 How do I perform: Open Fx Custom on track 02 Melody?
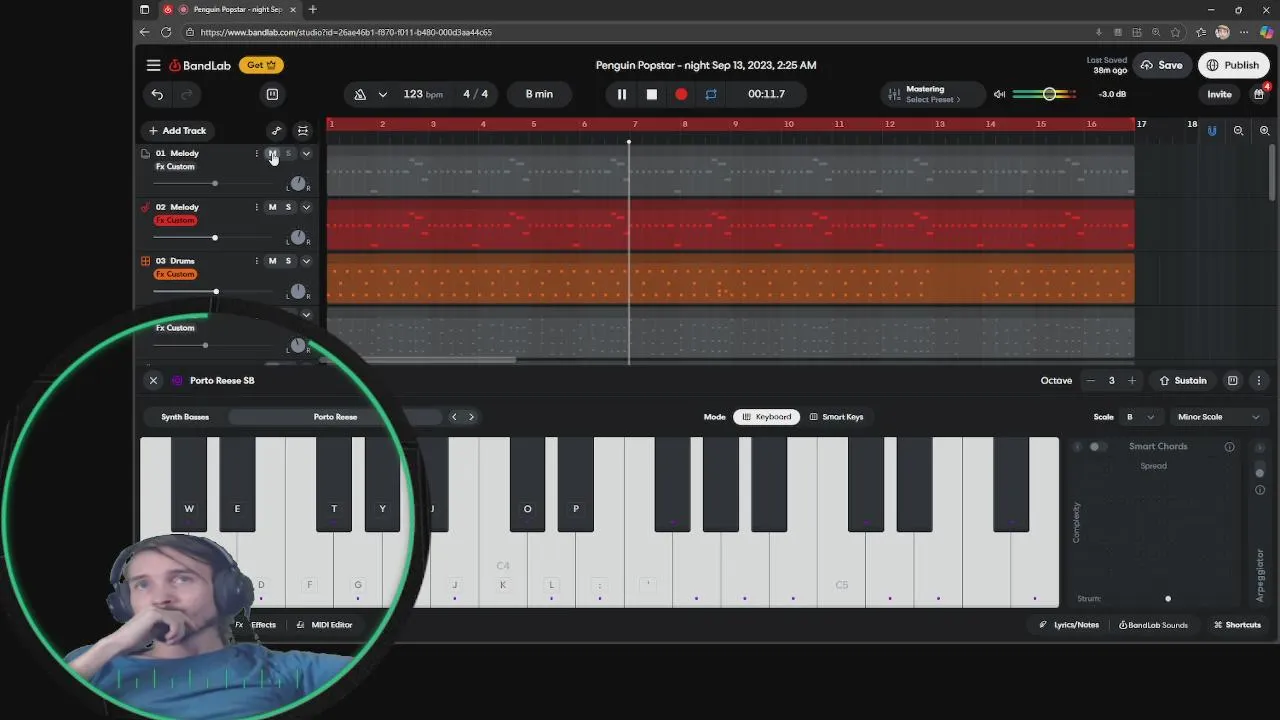(x=175, y=220)
